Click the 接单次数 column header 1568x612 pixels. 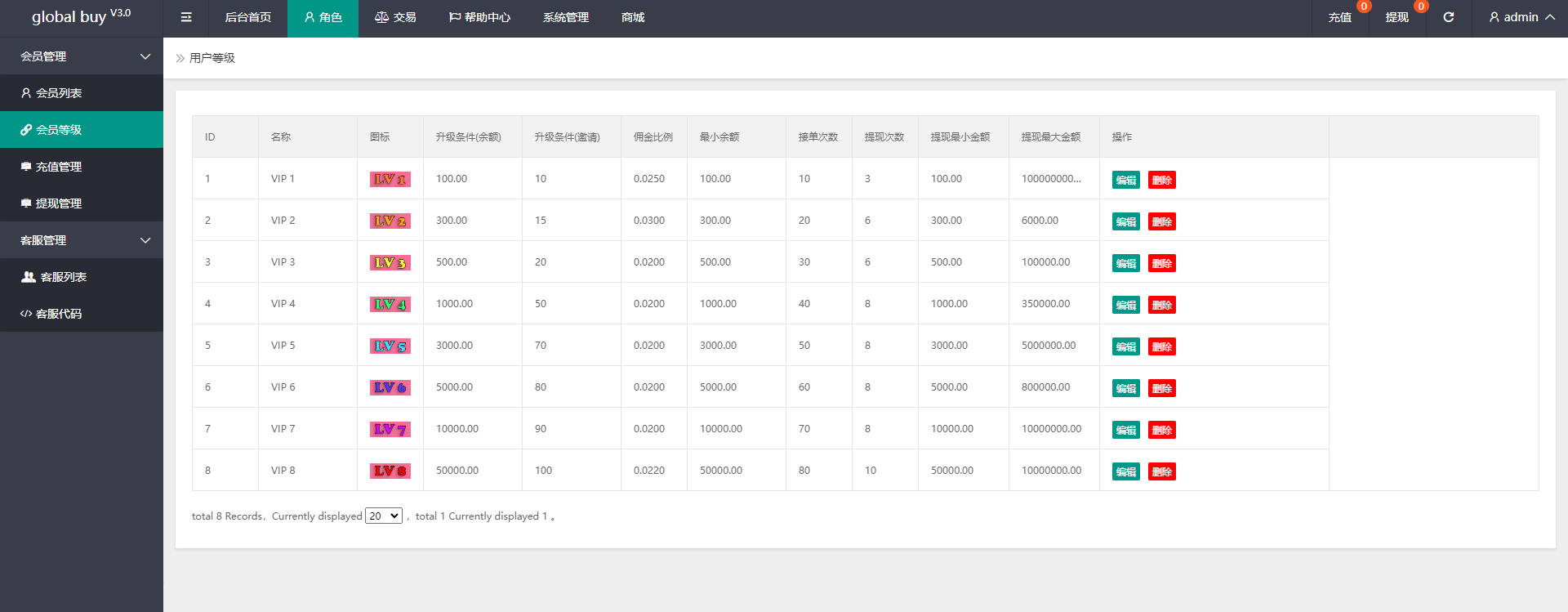click(x=818, y=136)
